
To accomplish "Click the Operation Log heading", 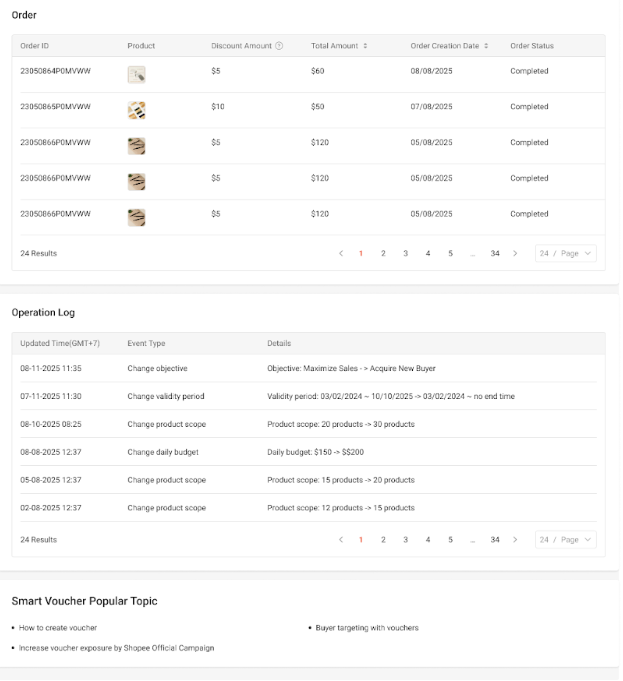I will click(x=43, y=312).
